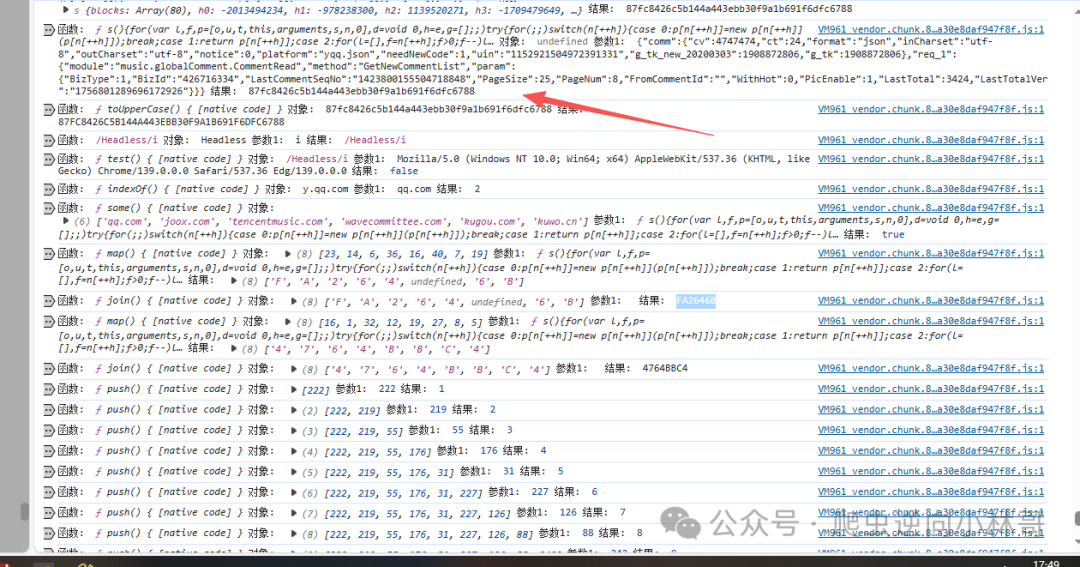Click the log icon beside push [222] entry

[49, 389]
